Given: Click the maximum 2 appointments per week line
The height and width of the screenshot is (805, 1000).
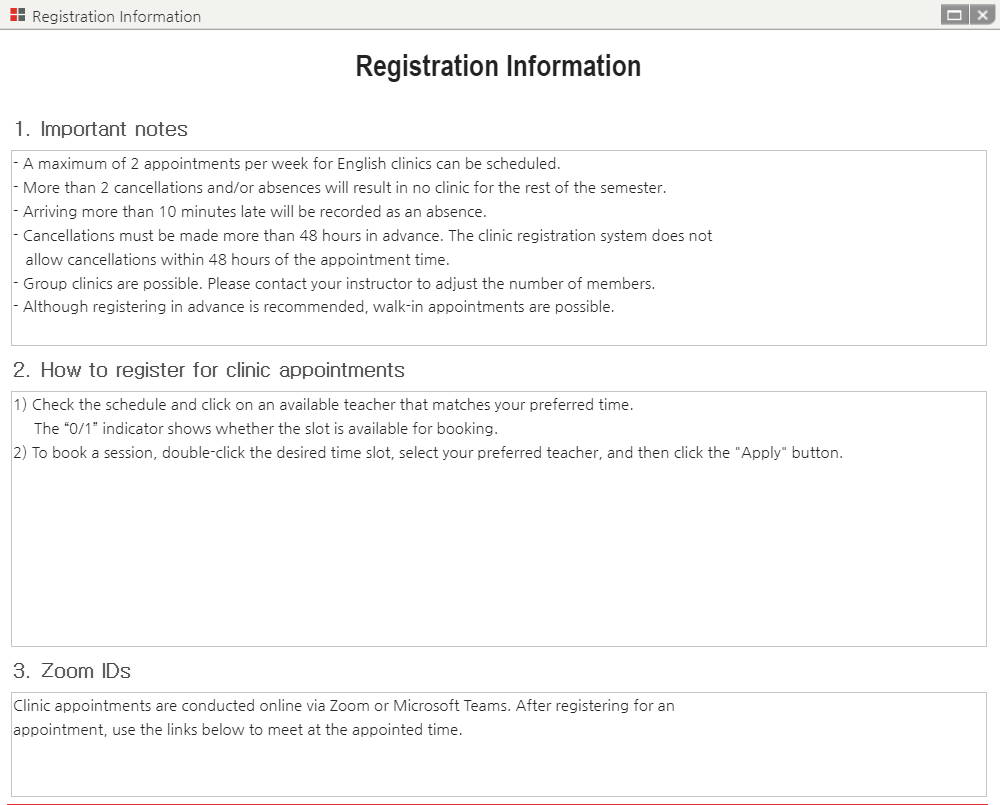Looking at the screenshot, I should 287,164.
